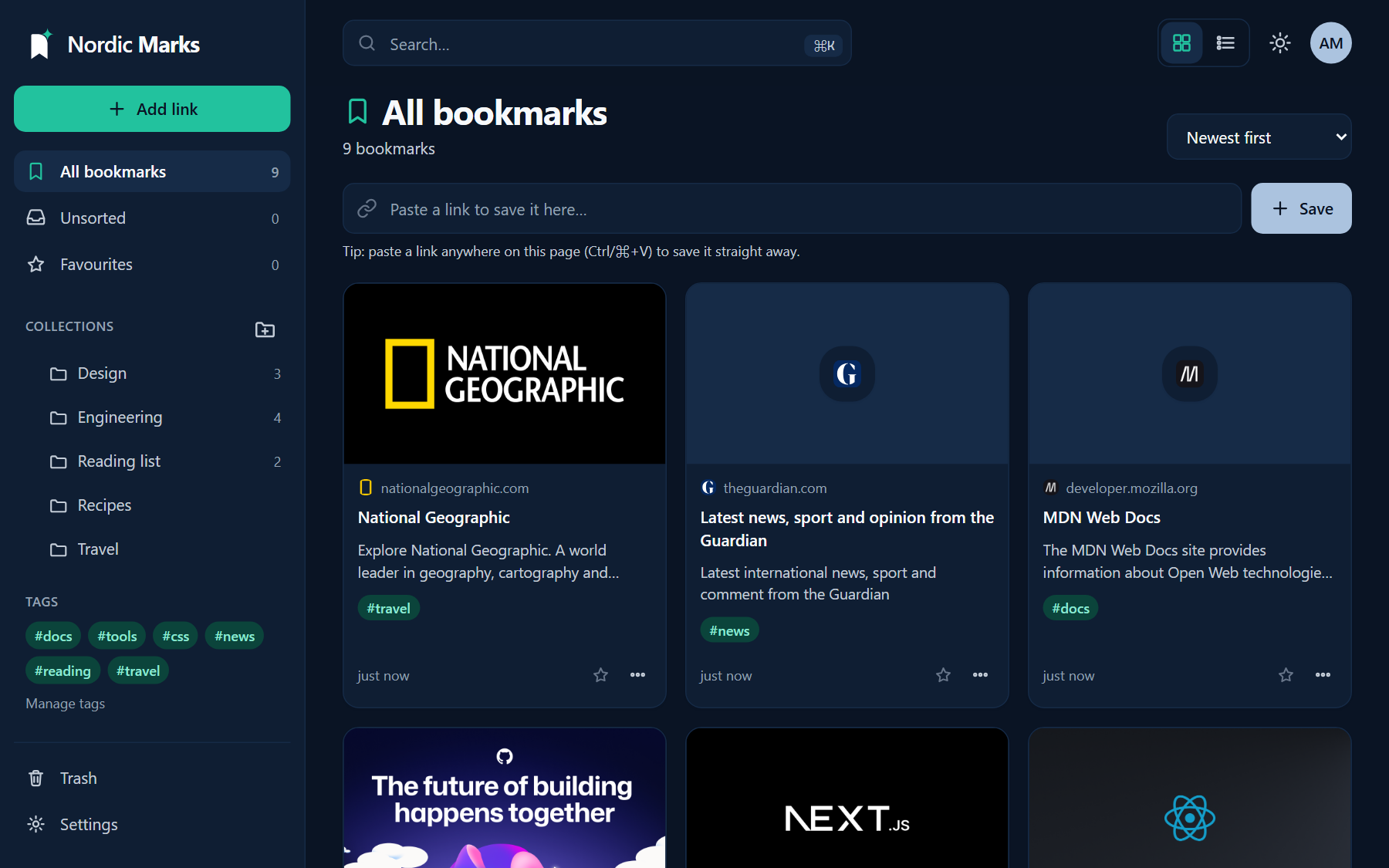1389x868 pixels.
Task: Open the Reading list collection
Action: coord(165,461)
